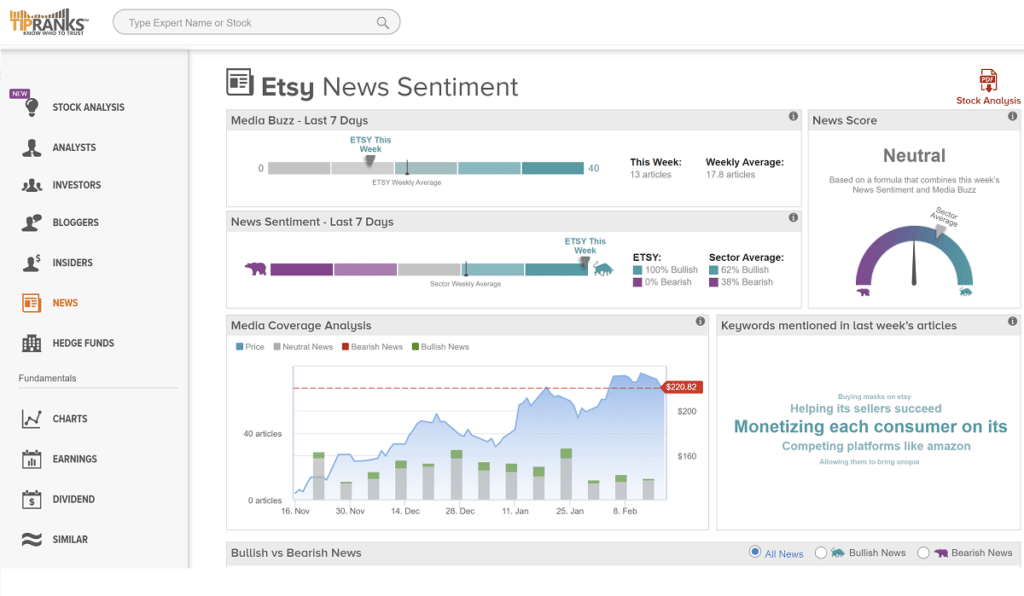
Task: Open Insiders menu item
Action: point(72,262)
